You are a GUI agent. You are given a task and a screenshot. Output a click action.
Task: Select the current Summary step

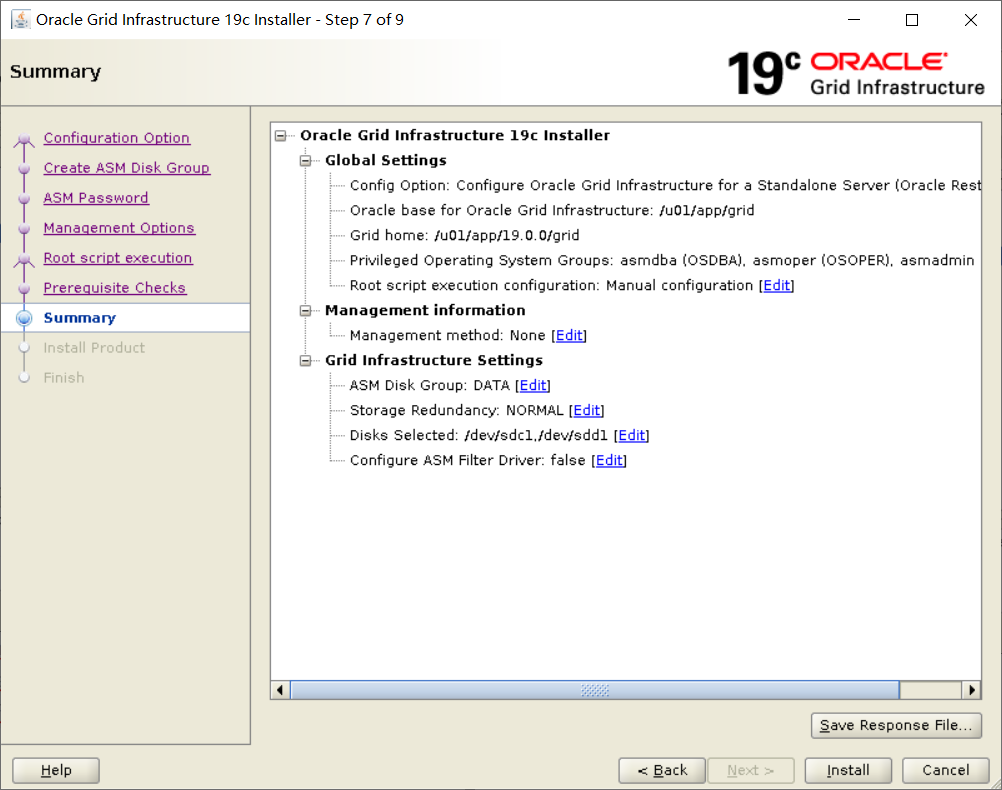pyautogui.click(x=79, y=318)
